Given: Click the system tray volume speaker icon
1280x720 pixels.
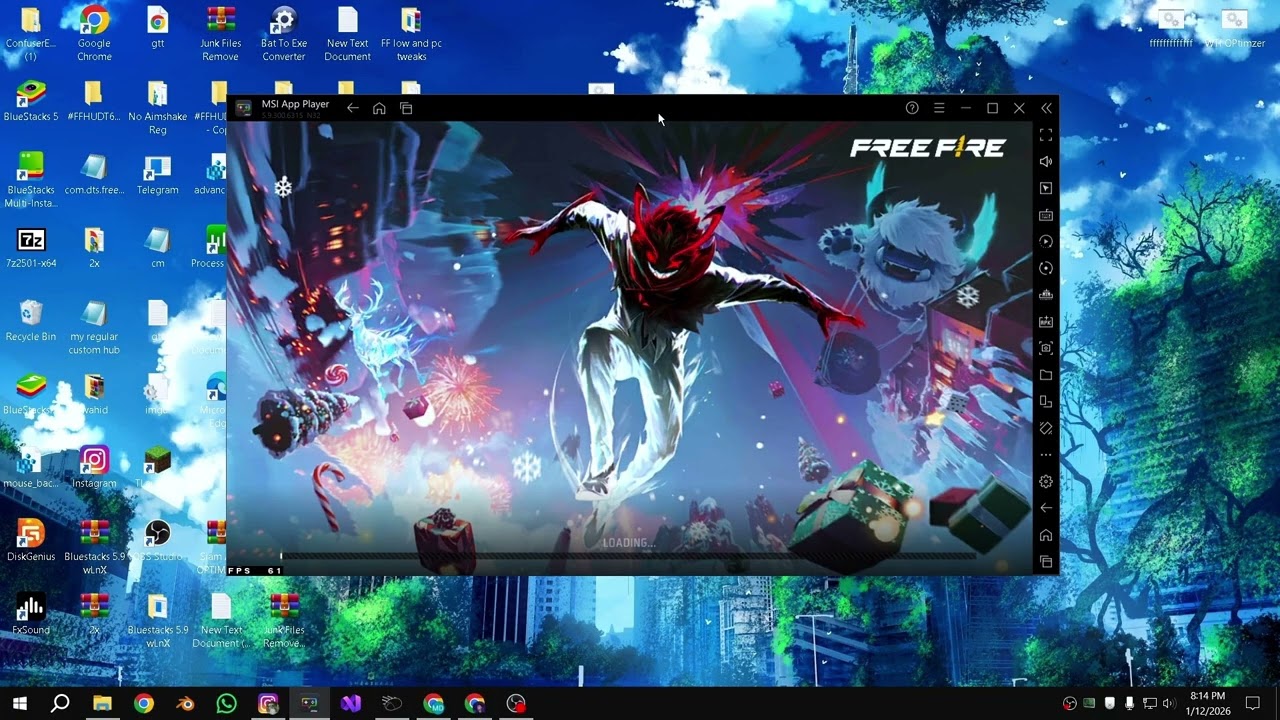Looking at the screenshot, I should [1168, 703].
